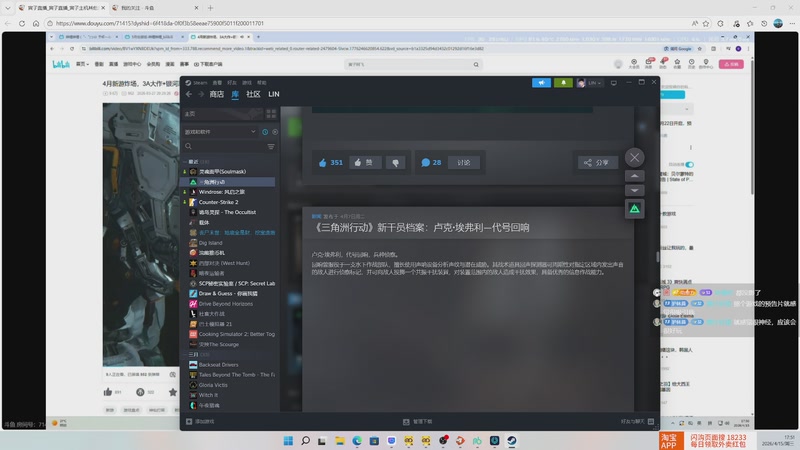Open File Explorer from taskbar
This screenshot has width=800, height=450.
(x=340, y=441)
